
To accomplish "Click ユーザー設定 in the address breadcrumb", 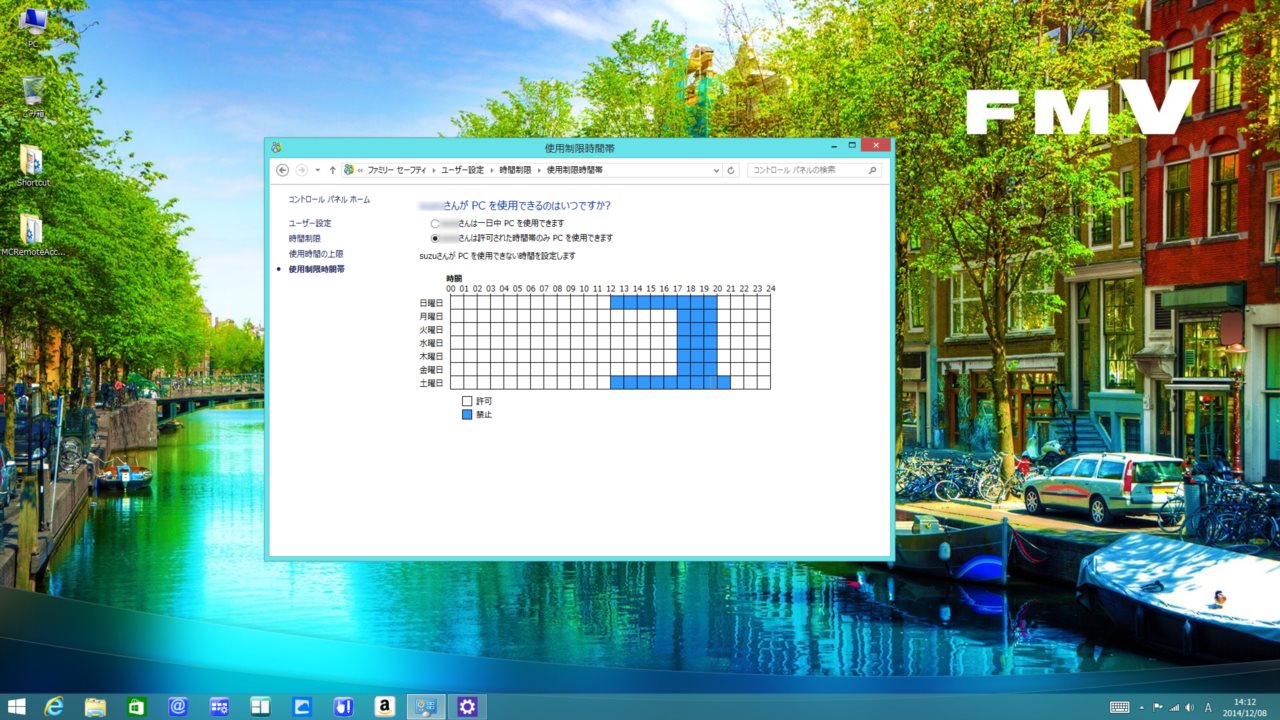I will pyautogui.click(x=462, y=170).
